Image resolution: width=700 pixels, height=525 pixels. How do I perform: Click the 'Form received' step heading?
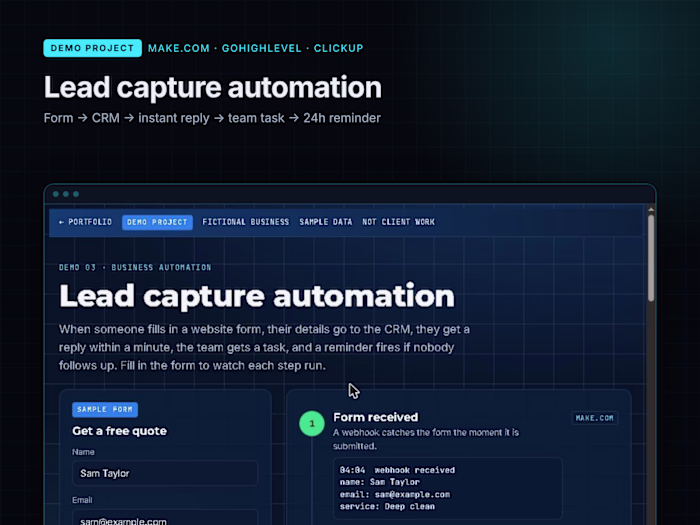375,417
